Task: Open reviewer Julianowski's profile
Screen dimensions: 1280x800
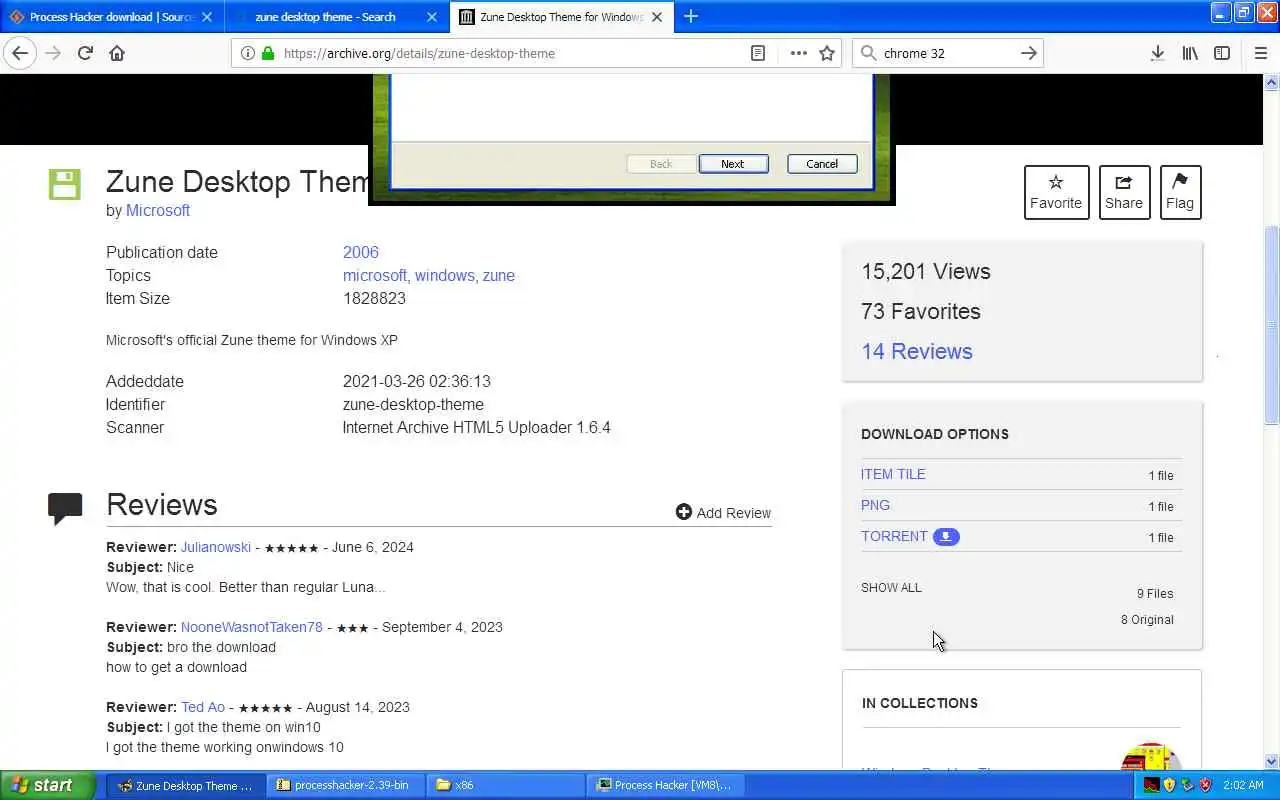Action: coord(216,547)
